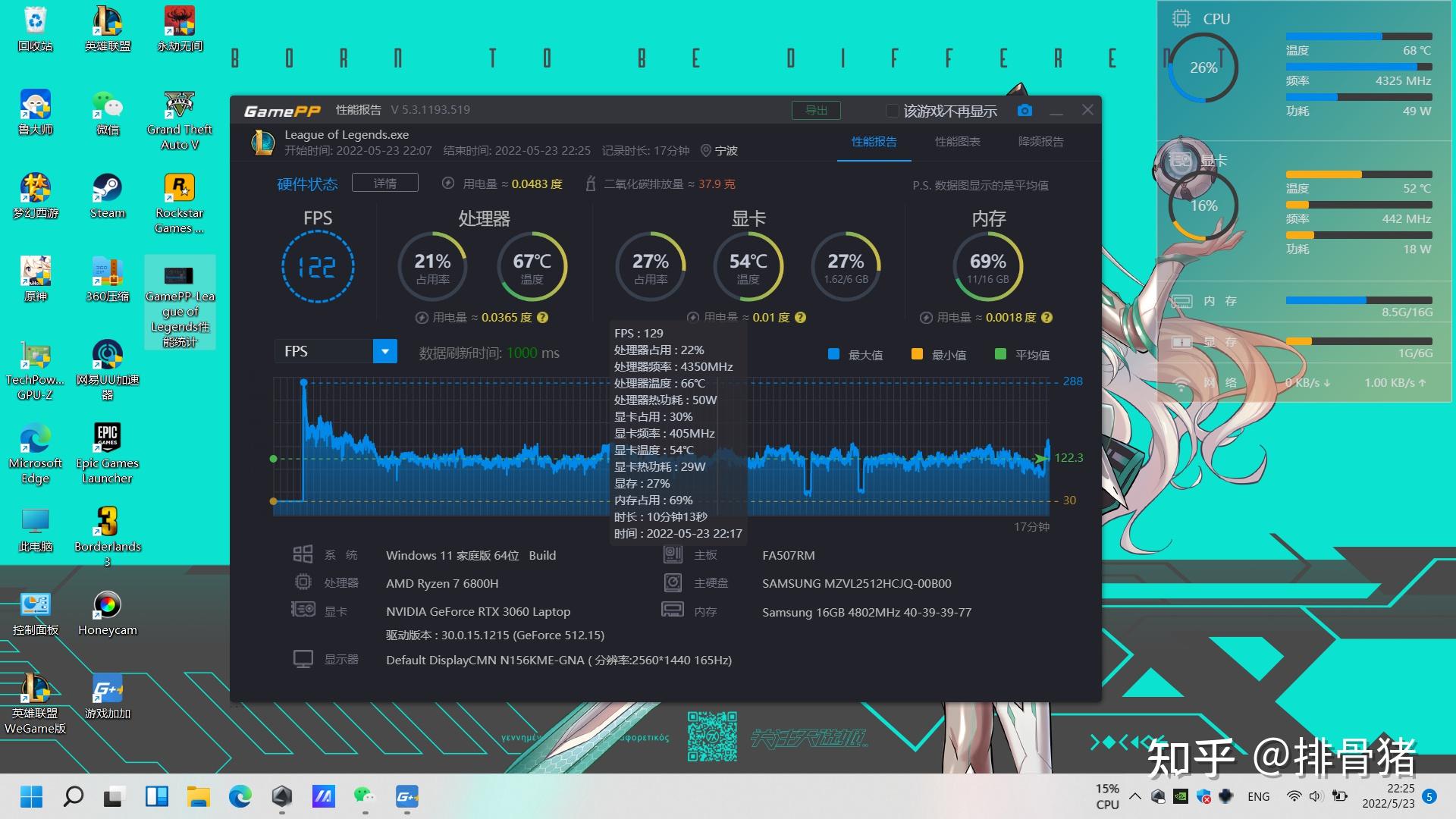This screenshot has height=819, width=1456.
Task: Click the League of Legends game icon in GamePP
Action: (262, 143)
